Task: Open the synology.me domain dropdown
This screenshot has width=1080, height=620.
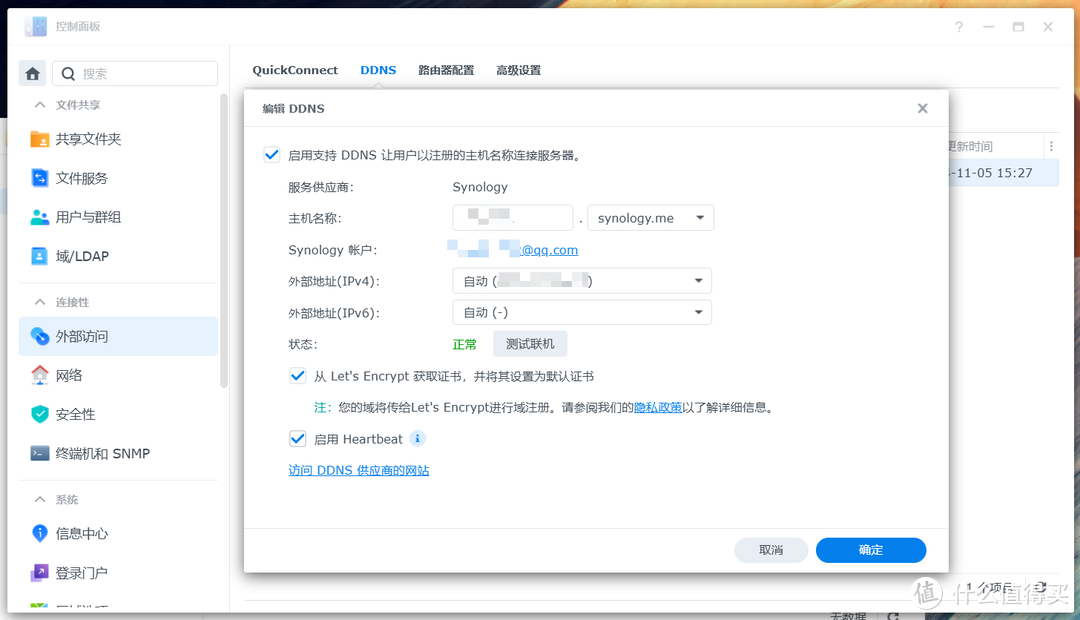Action: pos(651,217)
